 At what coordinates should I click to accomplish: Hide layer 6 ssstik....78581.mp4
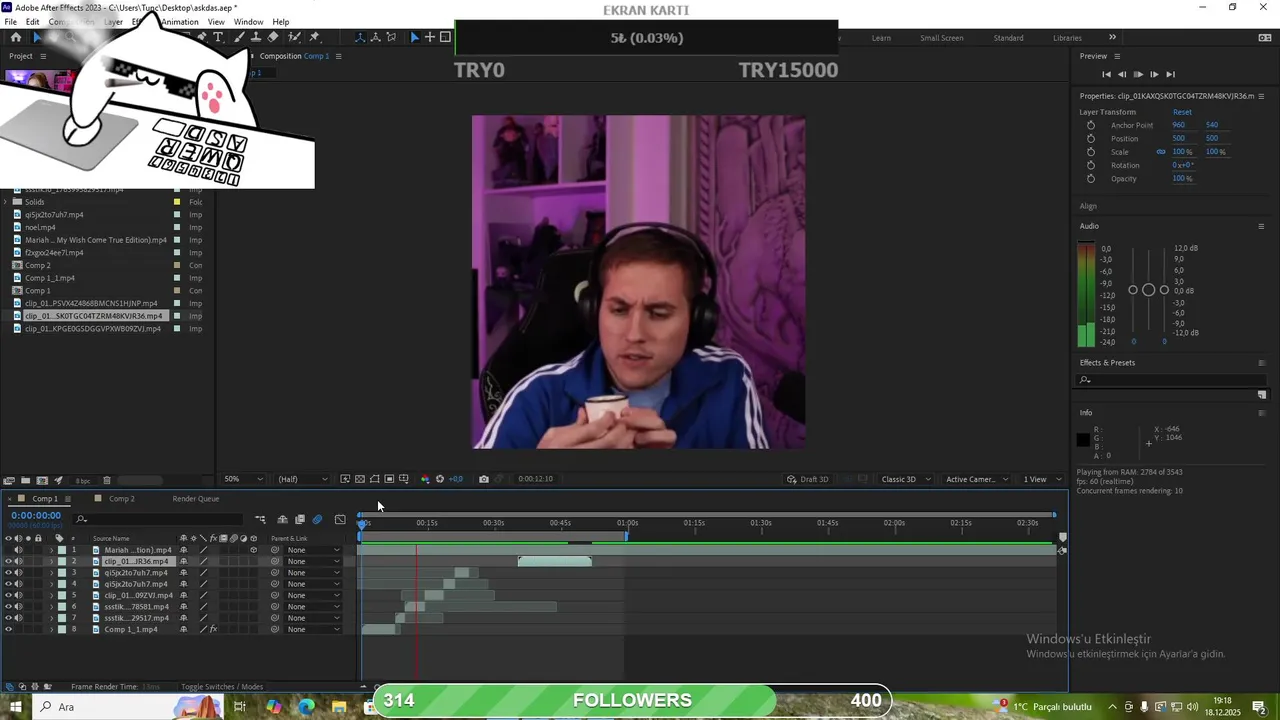(8, 607)
